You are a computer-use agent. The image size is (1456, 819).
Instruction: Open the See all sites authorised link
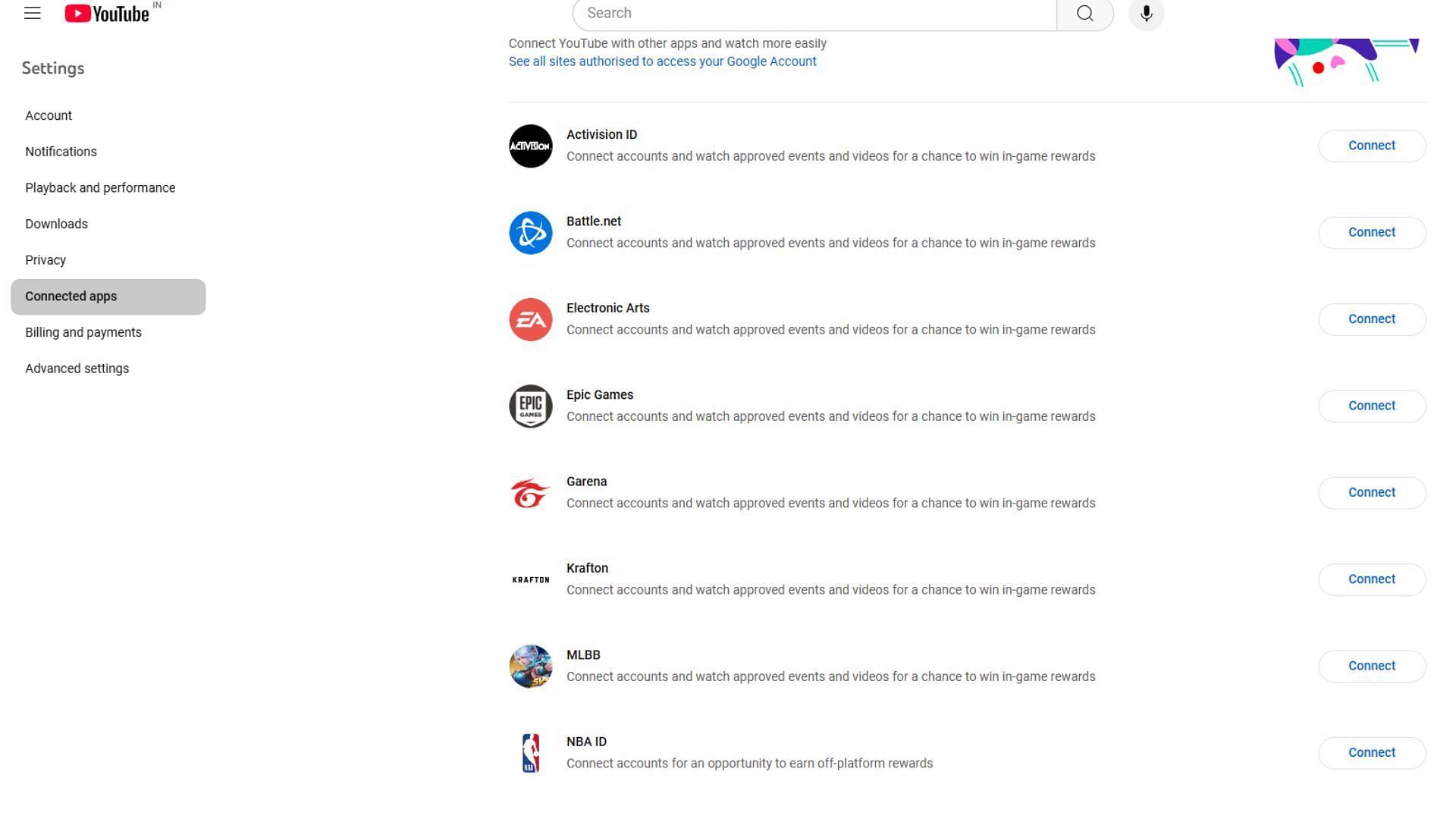pyautogui.click(x=662, y=60)
